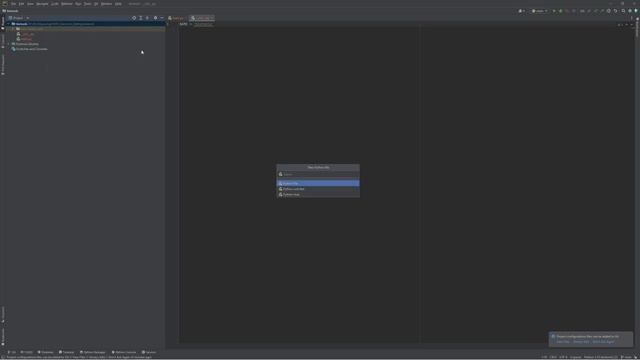Open the File menu
This screenshot has height=360, width=640.
click(13, 4)
